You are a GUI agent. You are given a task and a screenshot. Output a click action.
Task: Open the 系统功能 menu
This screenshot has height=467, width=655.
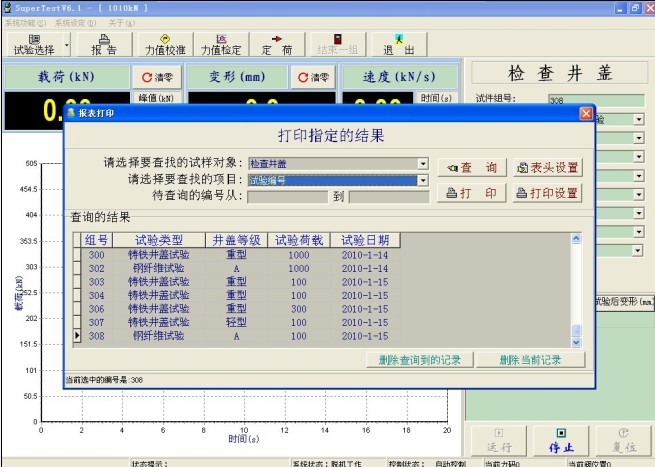pos(25,23)
